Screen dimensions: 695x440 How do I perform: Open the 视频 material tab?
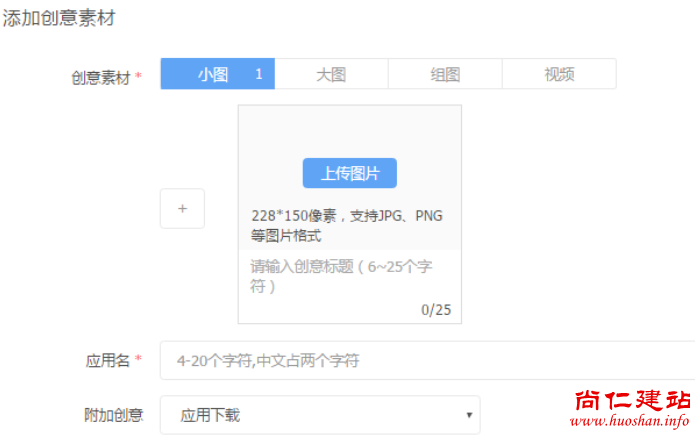[x=559, y=74]
